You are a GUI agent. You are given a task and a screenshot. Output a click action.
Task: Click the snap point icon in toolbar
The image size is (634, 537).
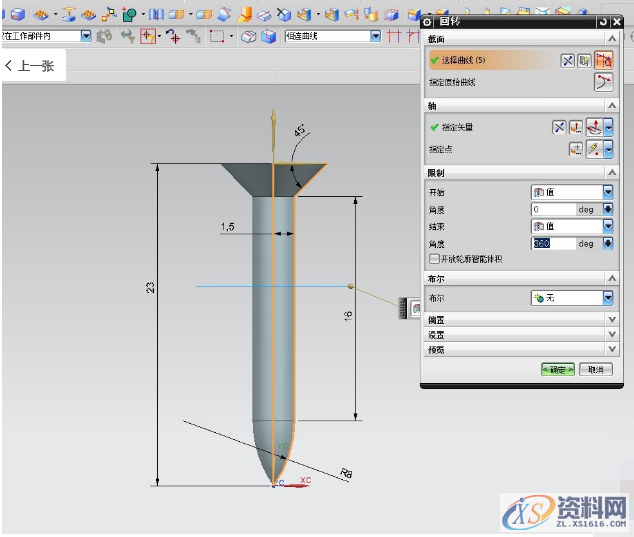(x=148, y=36)
